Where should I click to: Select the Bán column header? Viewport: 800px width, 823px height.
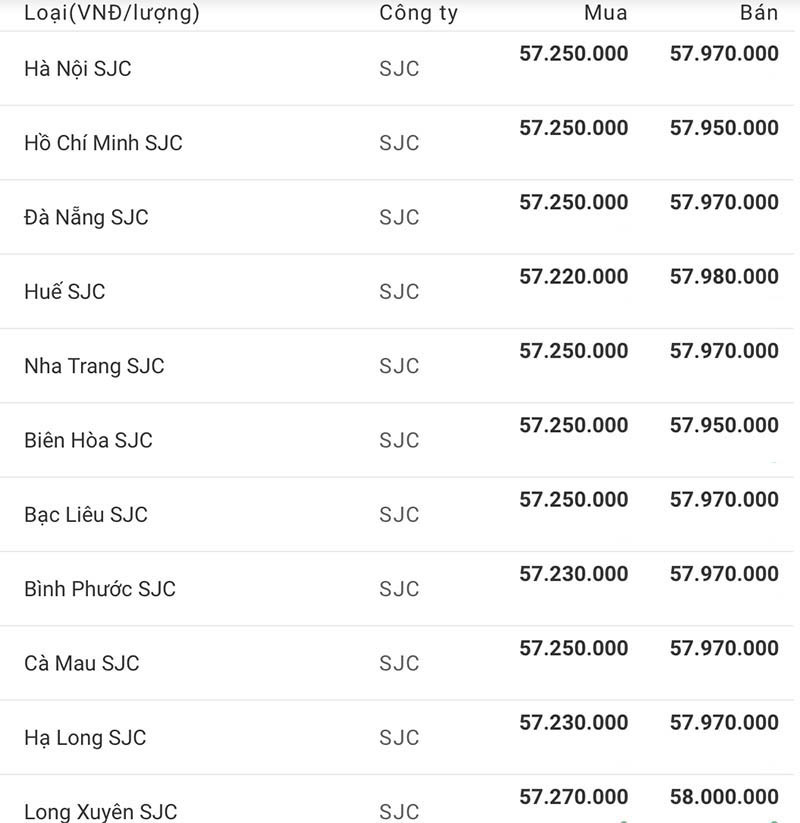click(760, 14)
